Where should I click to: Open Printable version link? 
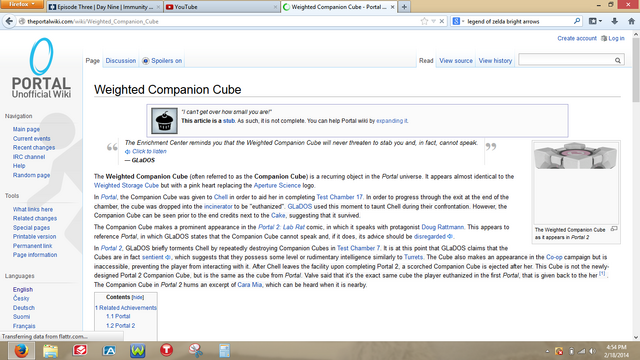(34, 237)
